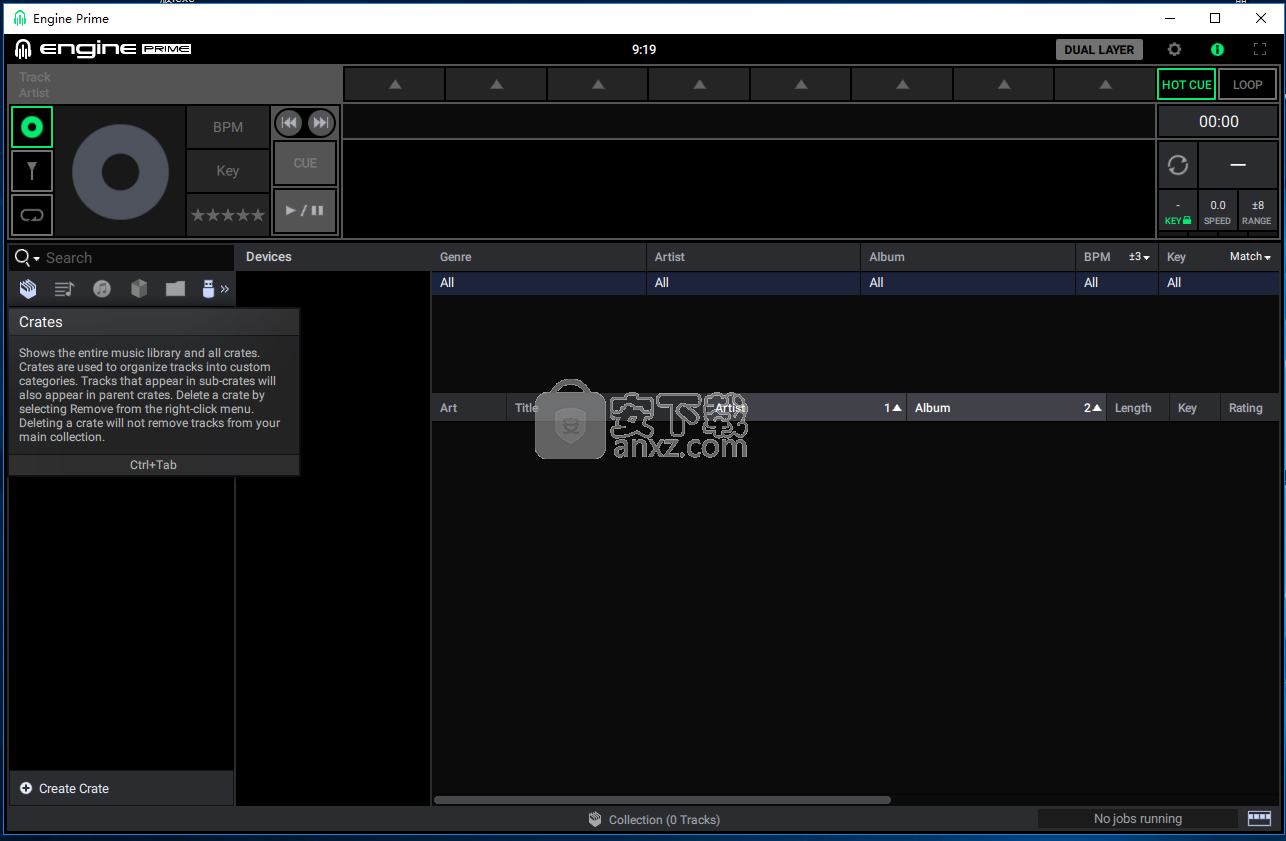Expand more library sources chevron
Screen dimensions: 1286x841
[x=225, y=289]
